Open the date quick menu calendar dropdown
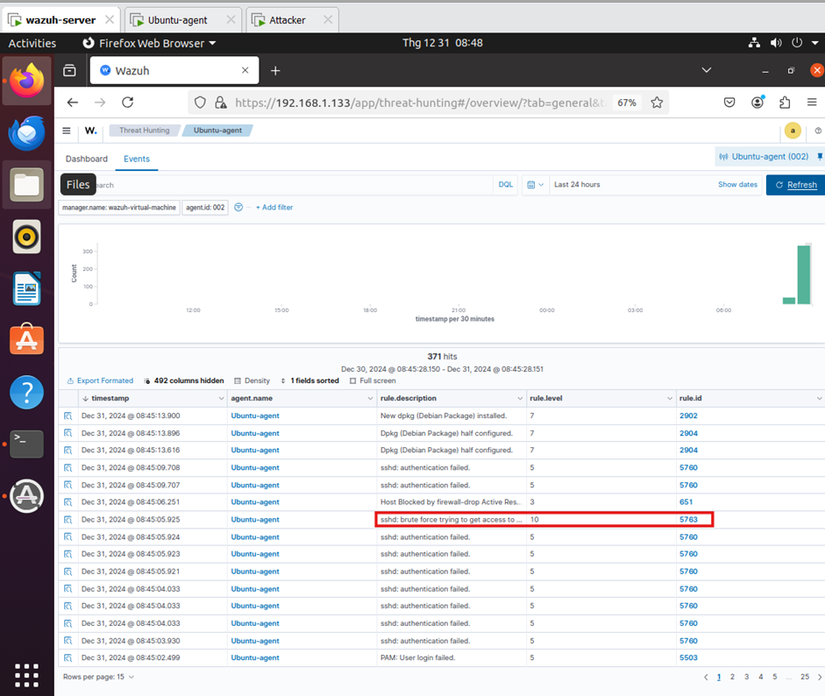 pyautogui.click(x=535, y=185)
